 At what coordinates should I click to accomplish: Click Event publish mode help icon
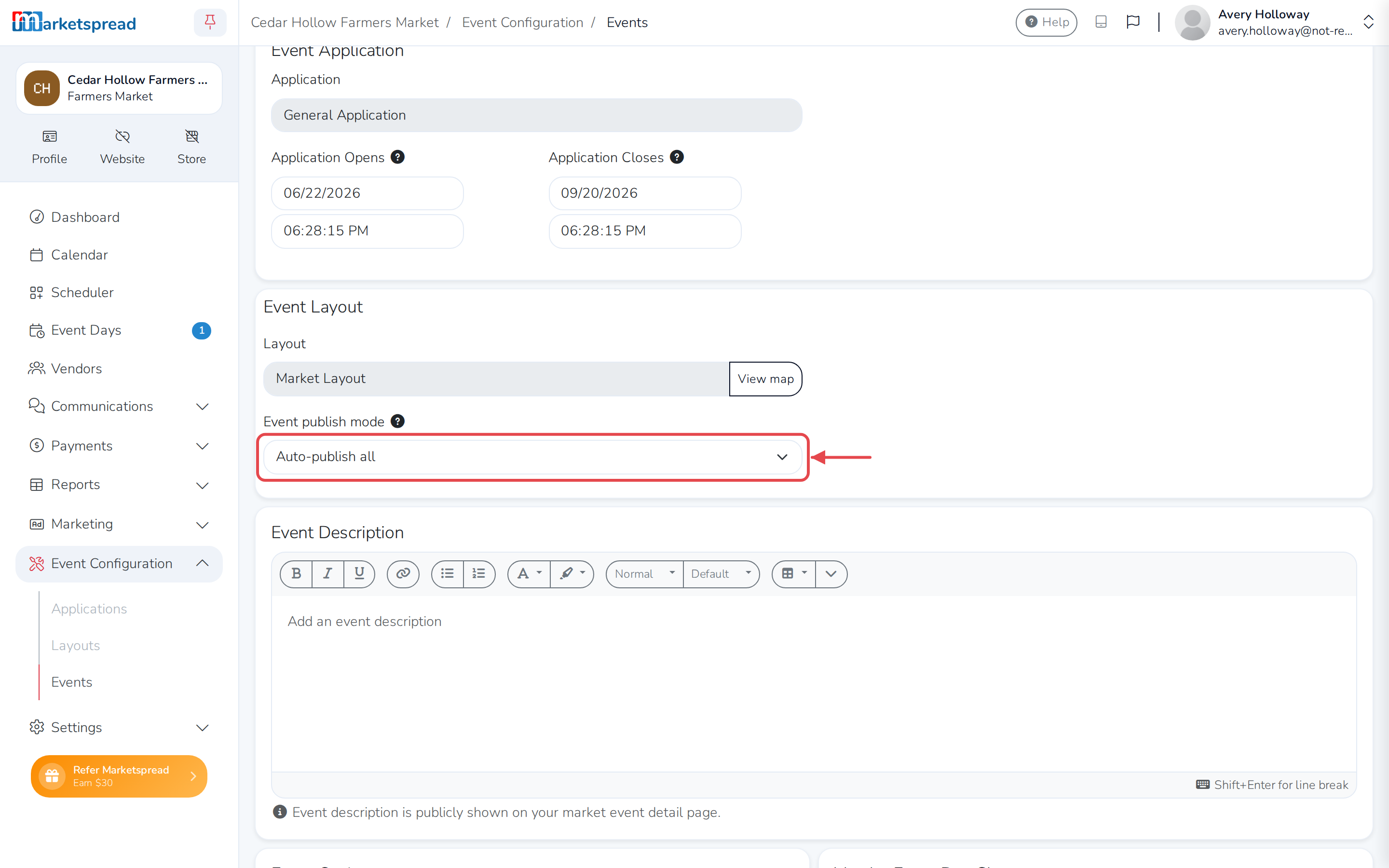(398, 421)
